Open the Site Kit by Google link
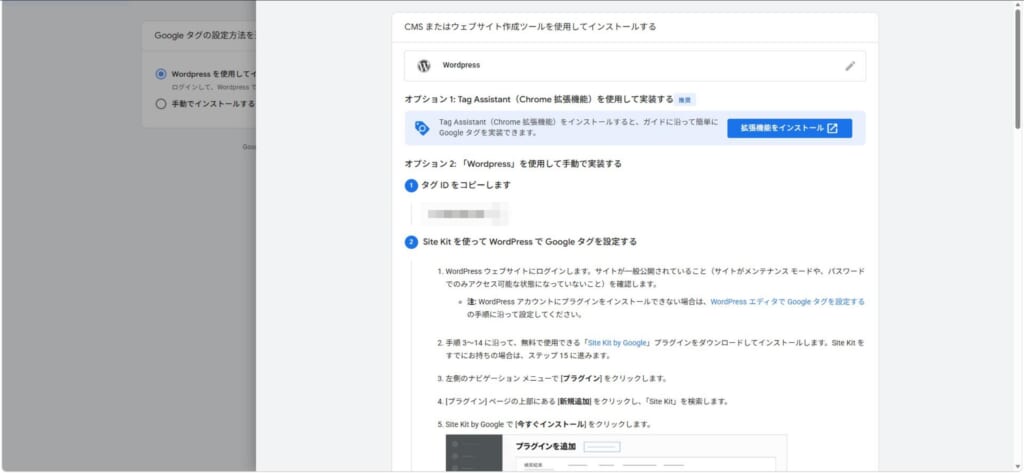Screen dimensions: 1024x473 (617, 342)
